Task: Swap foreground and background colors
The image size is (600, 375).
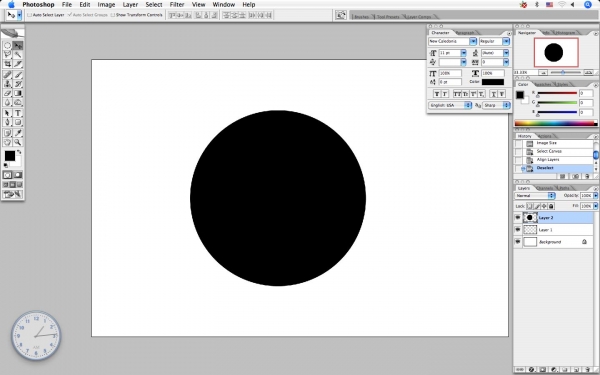Action: 19,152
